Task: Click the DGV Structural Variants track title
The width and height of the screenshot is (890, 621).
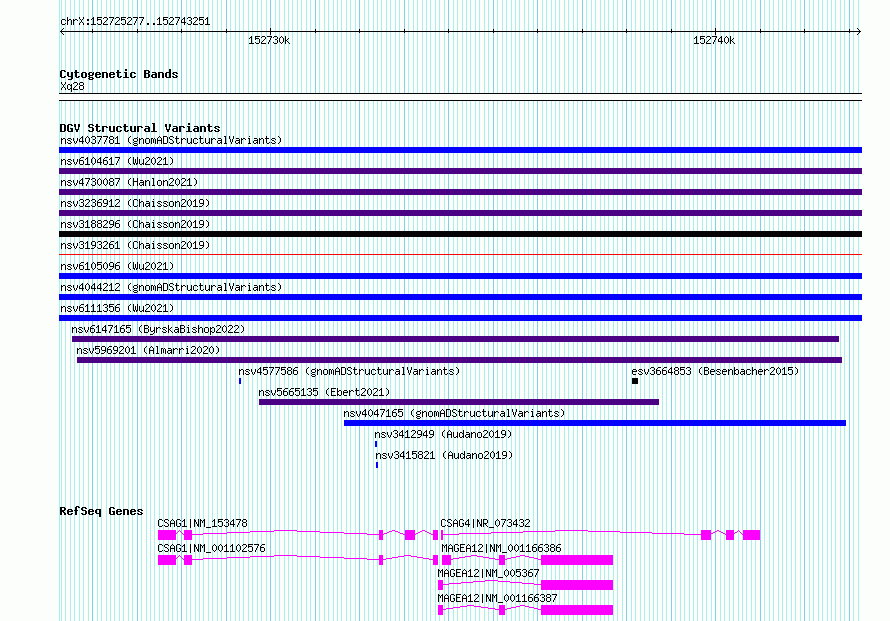Action: [x=140, y=128]
